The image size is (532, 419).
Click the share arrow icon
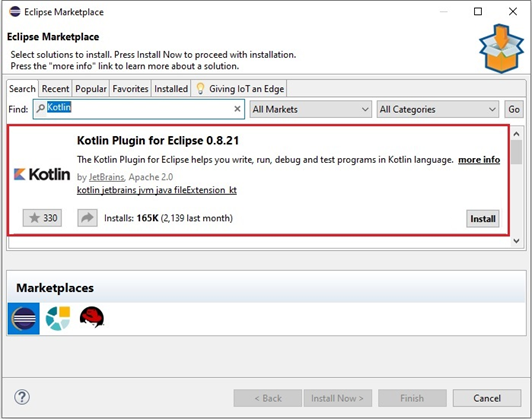coord(87,218)
